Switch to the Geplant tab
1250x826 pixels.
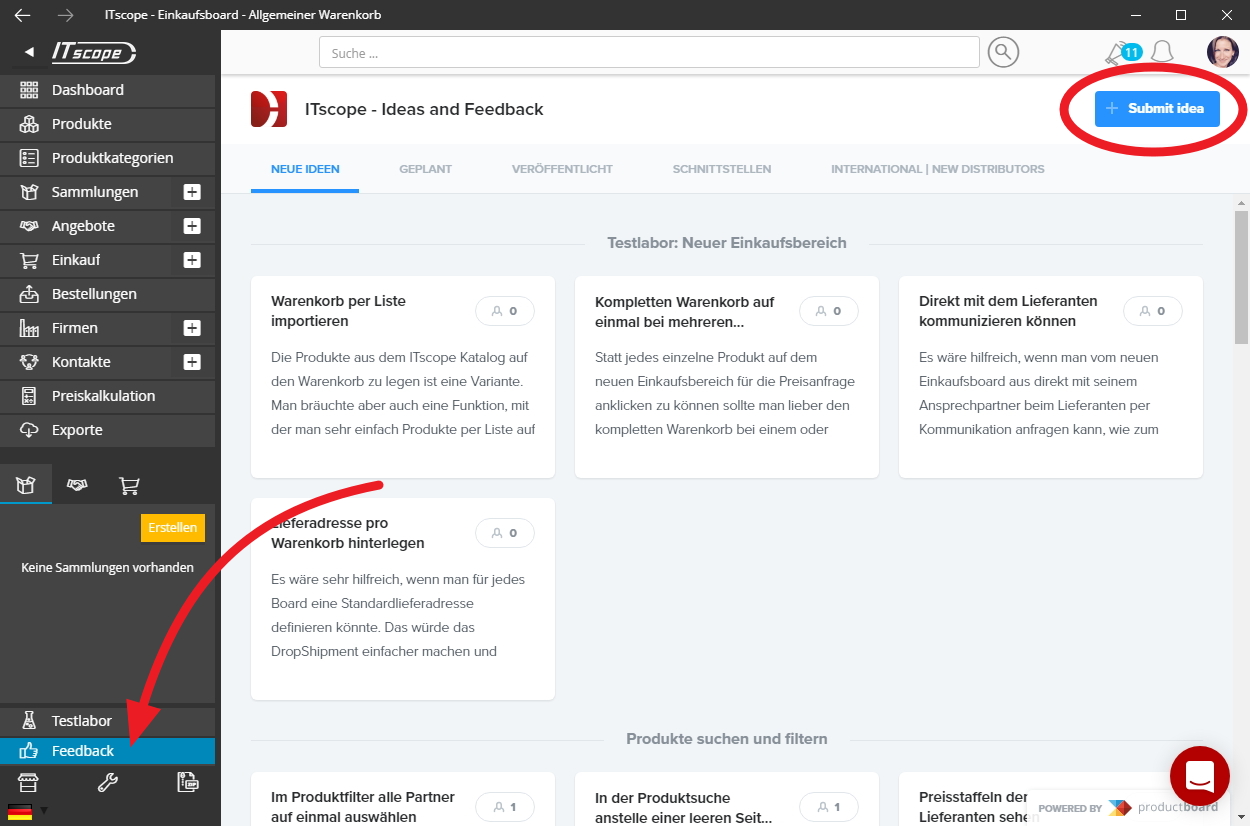pos(425,169)
